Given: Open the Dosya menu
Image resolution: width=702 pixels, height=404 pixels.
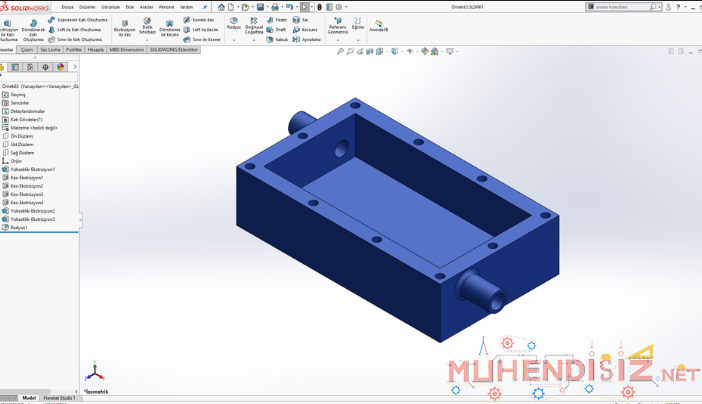Looking at the screenshot, I should (67, 6).
